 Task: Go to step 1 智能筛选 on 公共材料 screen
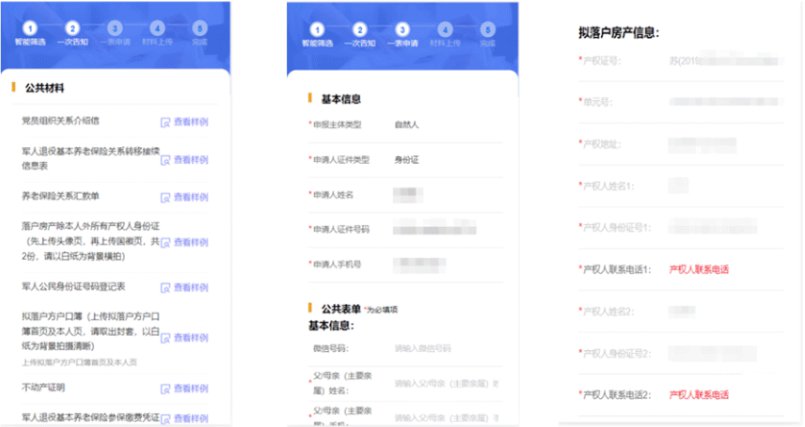(x=30, y=33)
